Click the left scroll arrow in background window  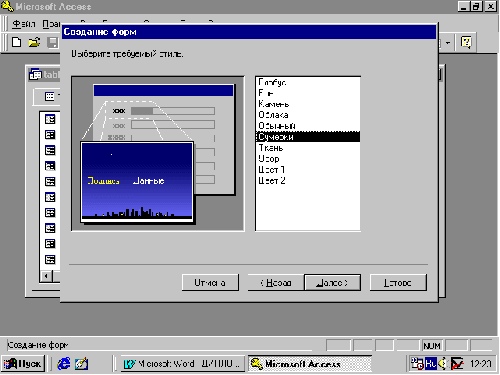click(46, 276)
